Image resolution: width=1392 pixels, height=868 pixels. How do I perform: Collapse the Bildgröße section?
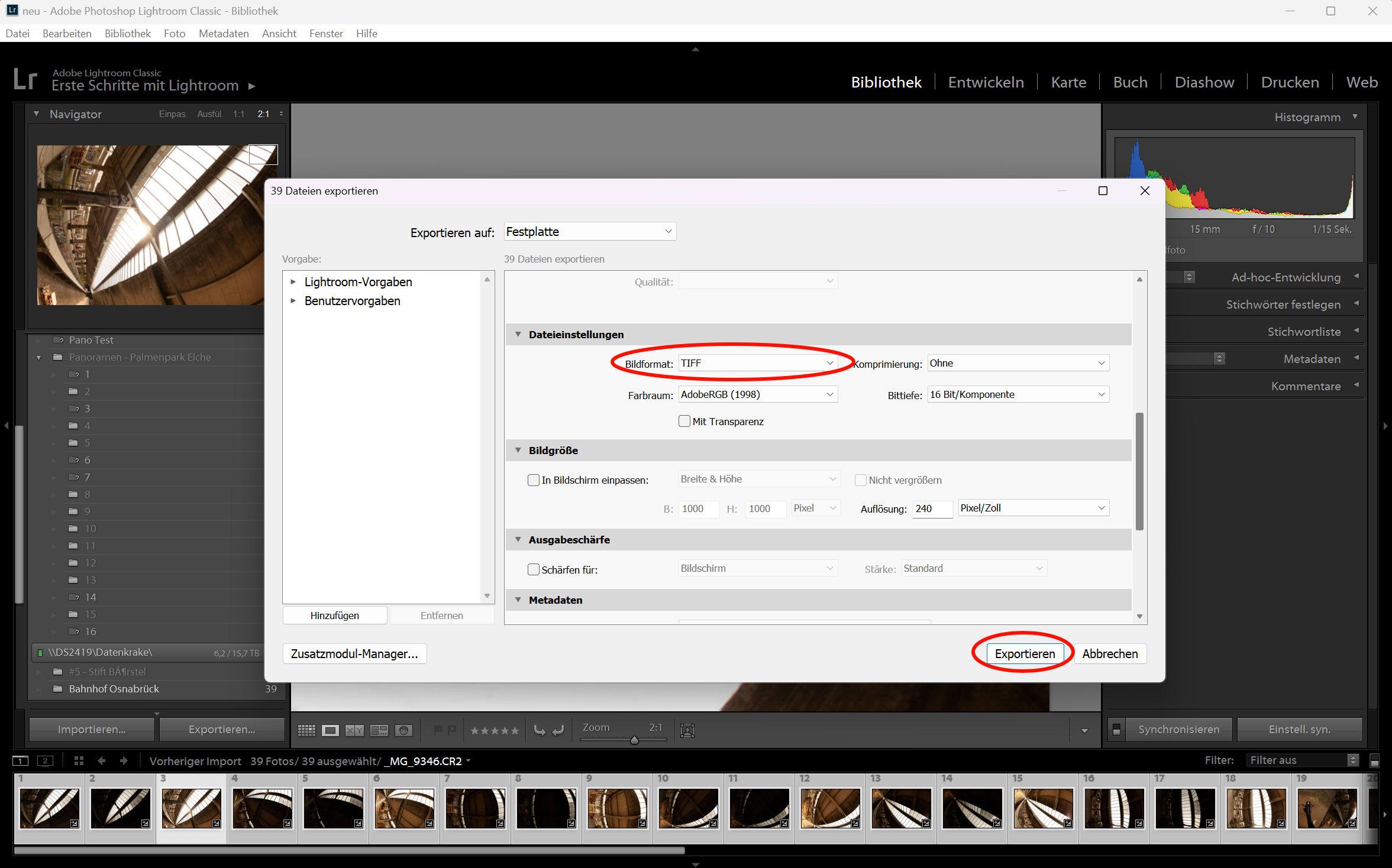point(518,450)
